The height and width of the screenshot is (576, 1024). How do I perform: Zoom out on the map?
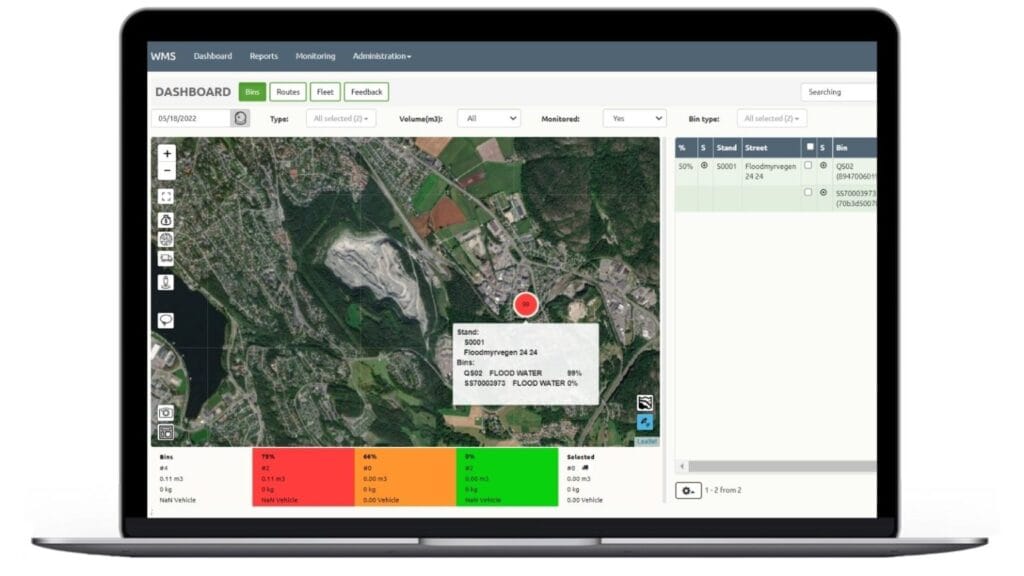coord(167,171)
